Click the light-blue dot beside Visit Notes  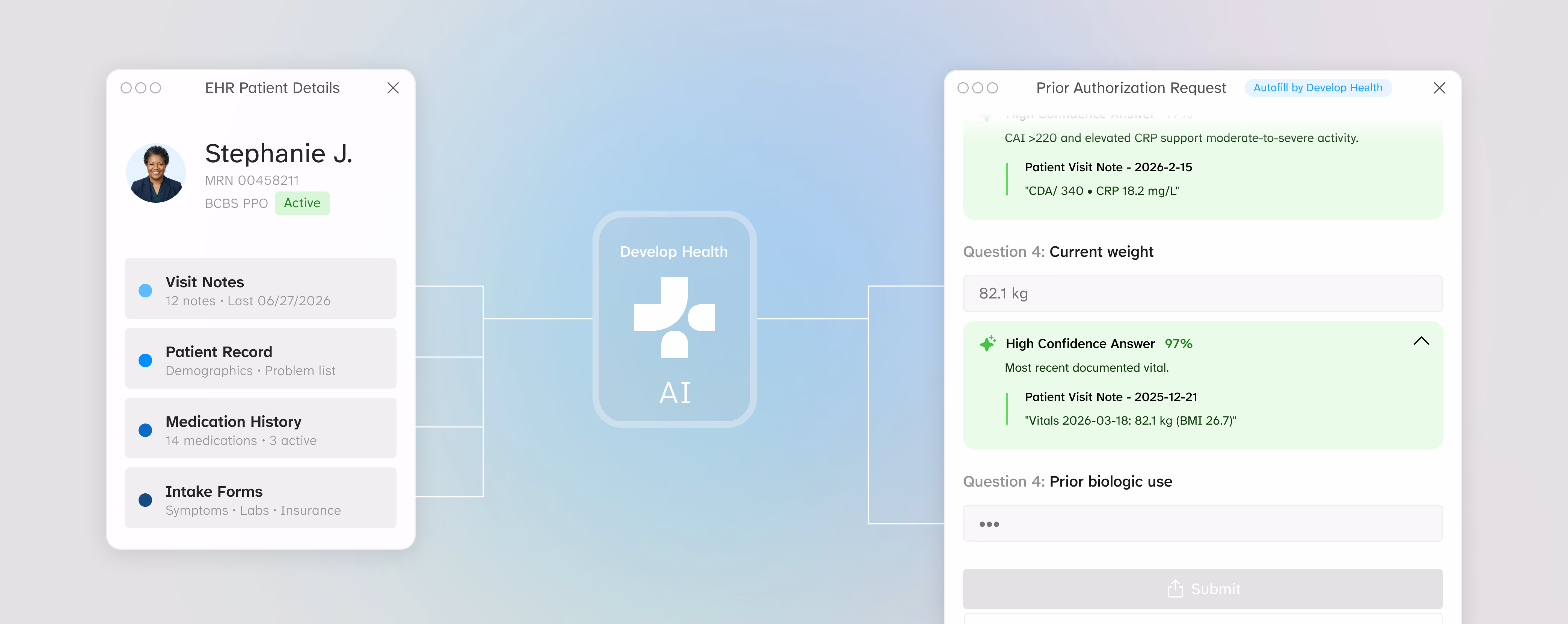click(145, 290)
